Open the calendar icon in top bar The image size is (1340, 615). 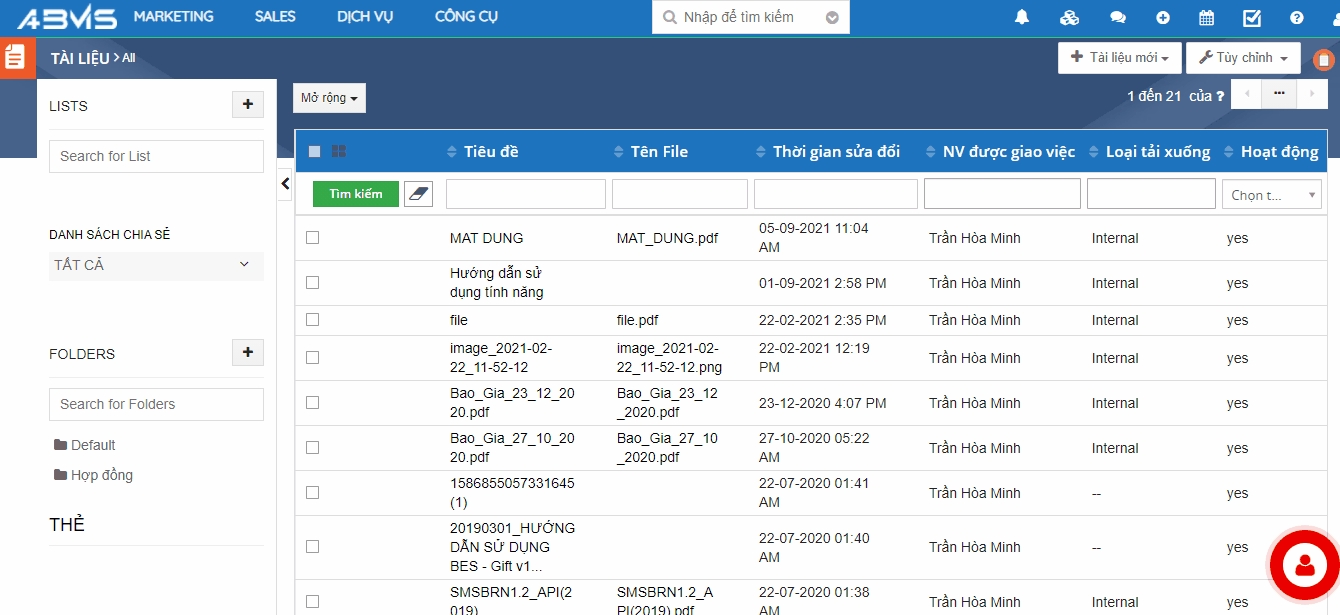click(x=1206, y=17)
